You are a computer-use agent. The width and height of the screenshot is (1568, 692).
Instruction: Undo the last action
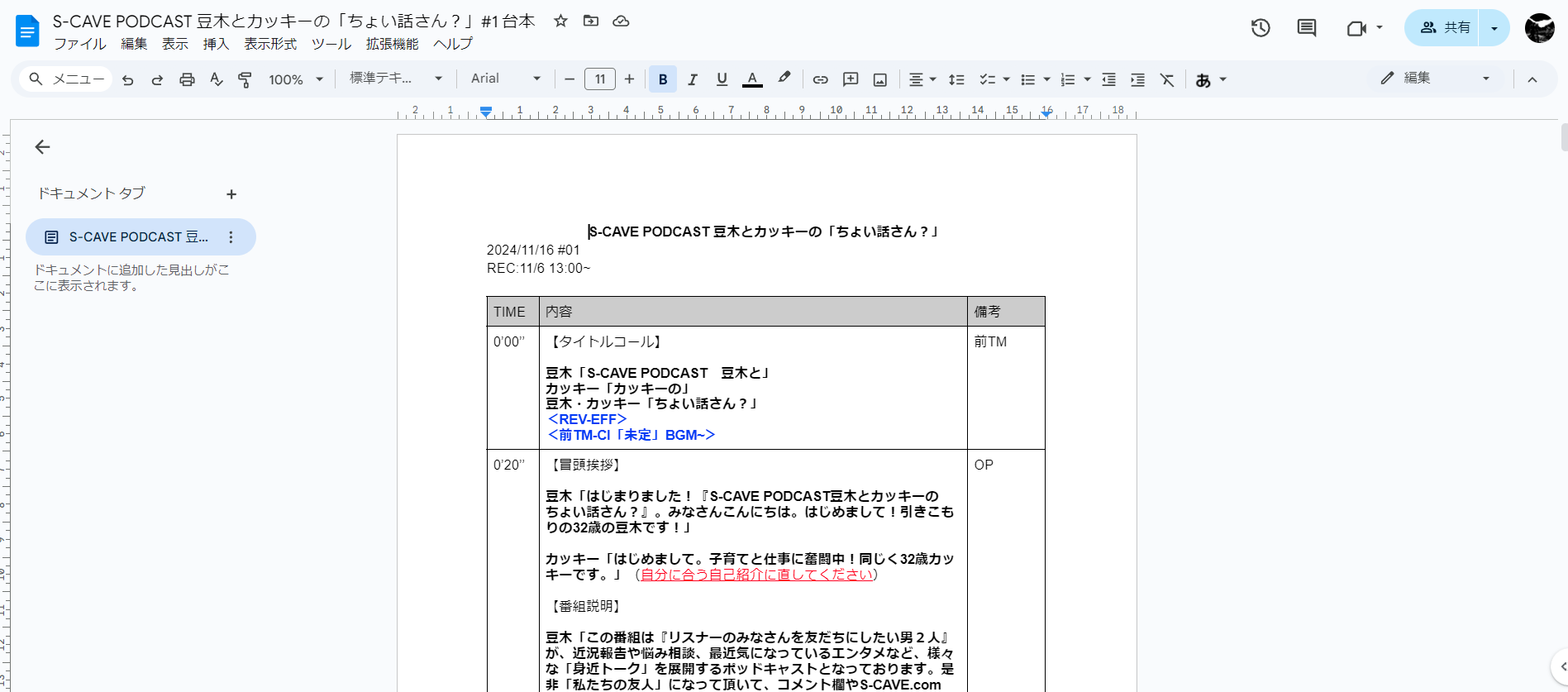pyautogui.click(x=127, y=79)
